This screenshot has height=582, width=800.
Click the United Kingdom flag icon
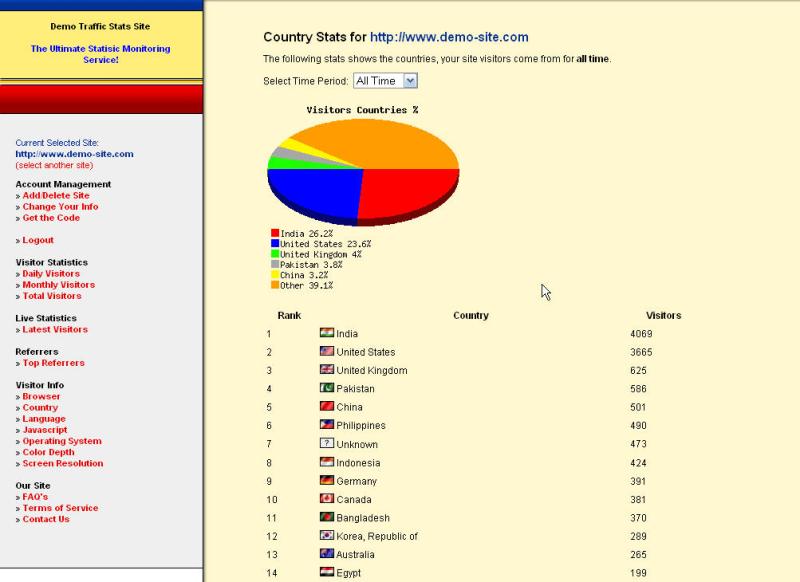point(327,369)
